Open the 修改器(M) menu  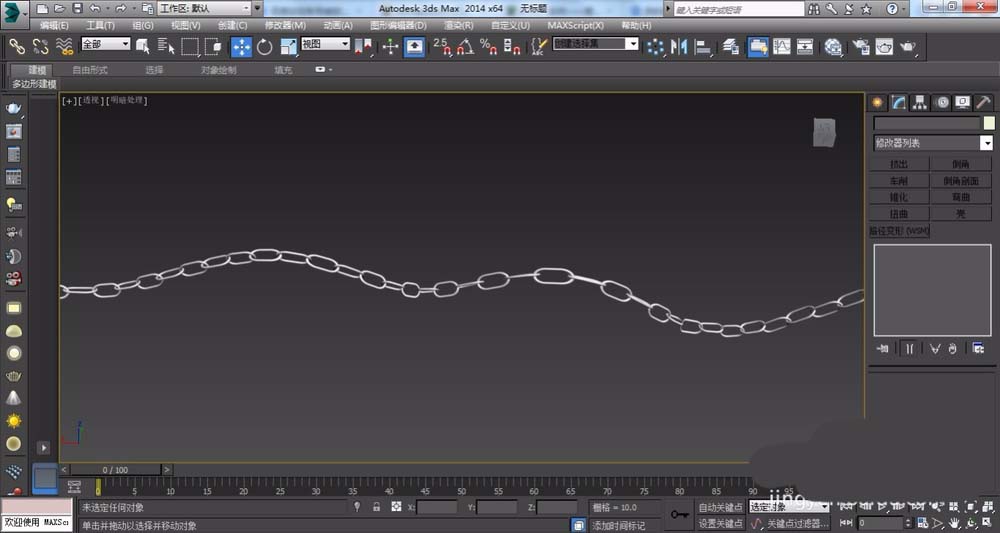[x=285, y=26]
